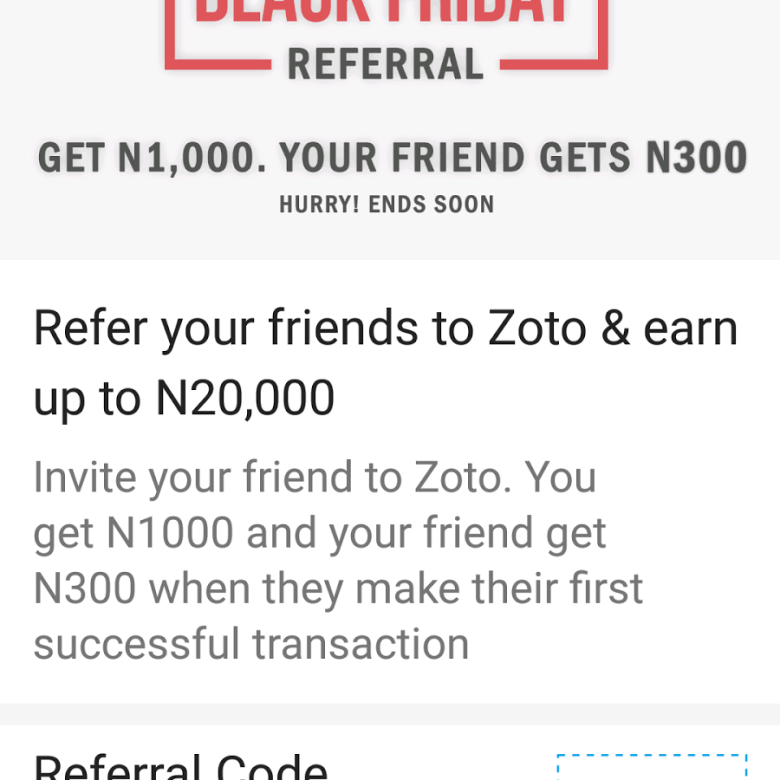Click the 'successful transaction' text
The width and height of the screenshot is (780, 780).
point(251,644)
